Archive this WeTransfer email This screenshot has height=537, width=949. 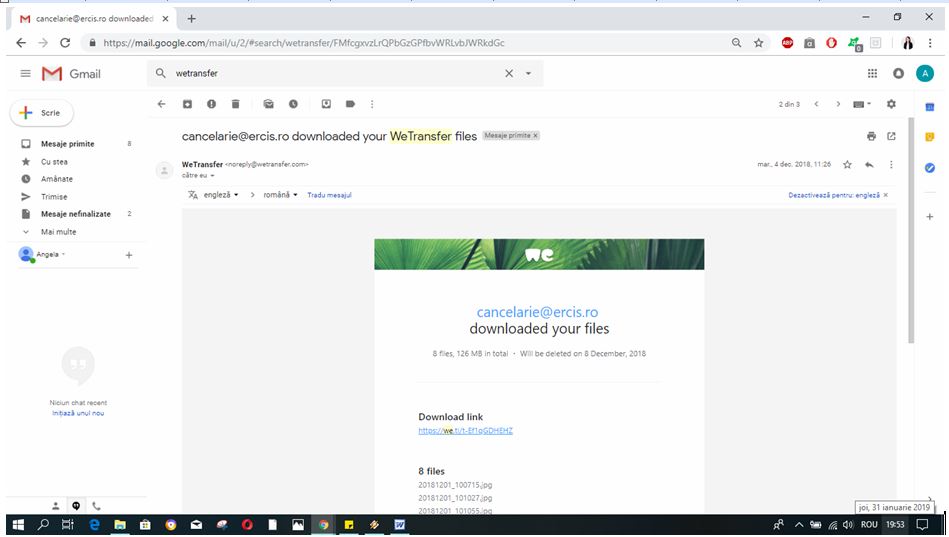[x=187, y=104]
